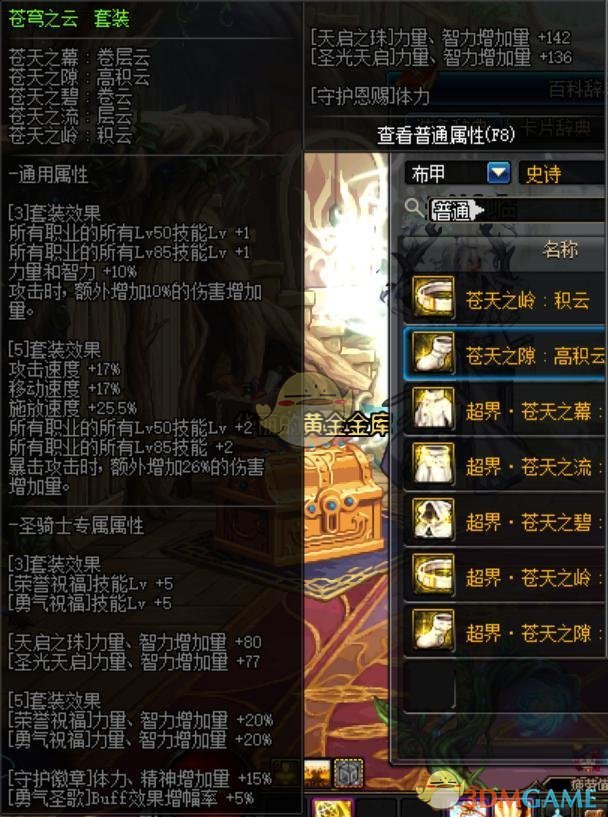
Task: Click the 超界·苍天之幕 top armor icon
Action: (x=433, y=408)
